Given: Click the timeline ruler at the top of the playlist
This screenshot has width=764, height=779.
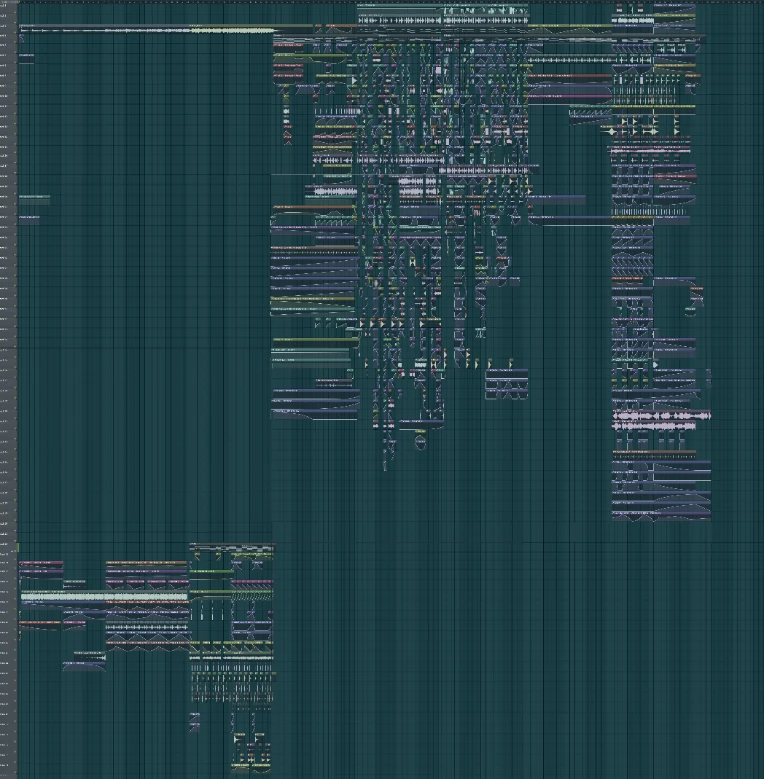Looking at the screenshot, I should point(390,2).
